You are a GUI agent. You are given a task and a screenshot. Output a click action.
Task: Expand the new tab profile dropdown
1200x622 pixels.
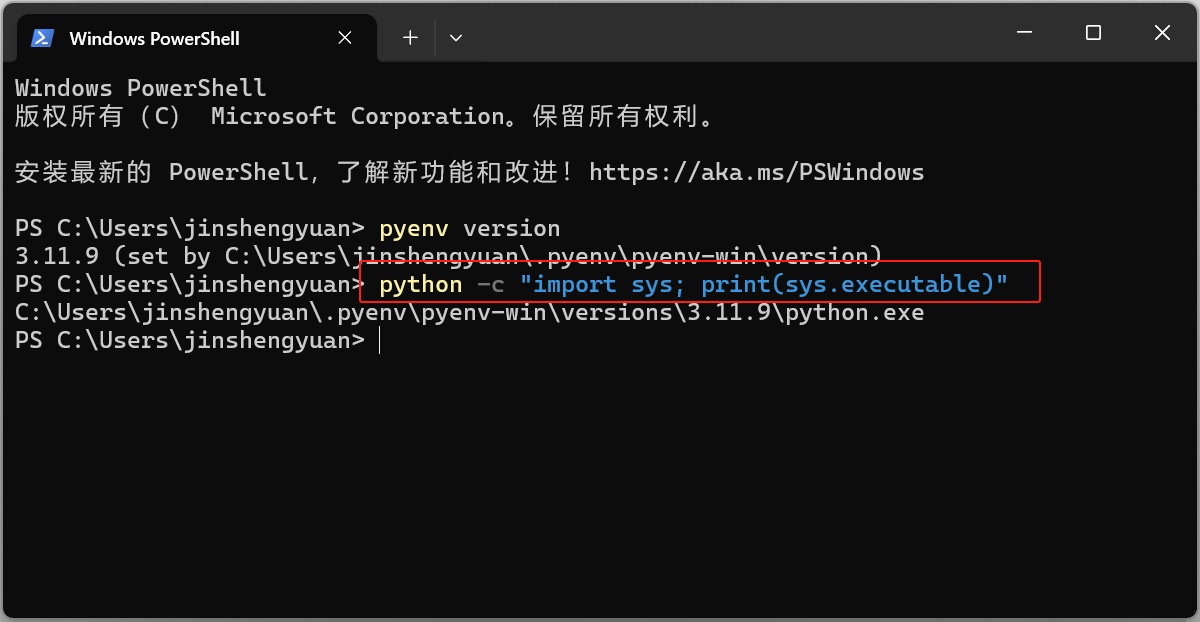456,38
